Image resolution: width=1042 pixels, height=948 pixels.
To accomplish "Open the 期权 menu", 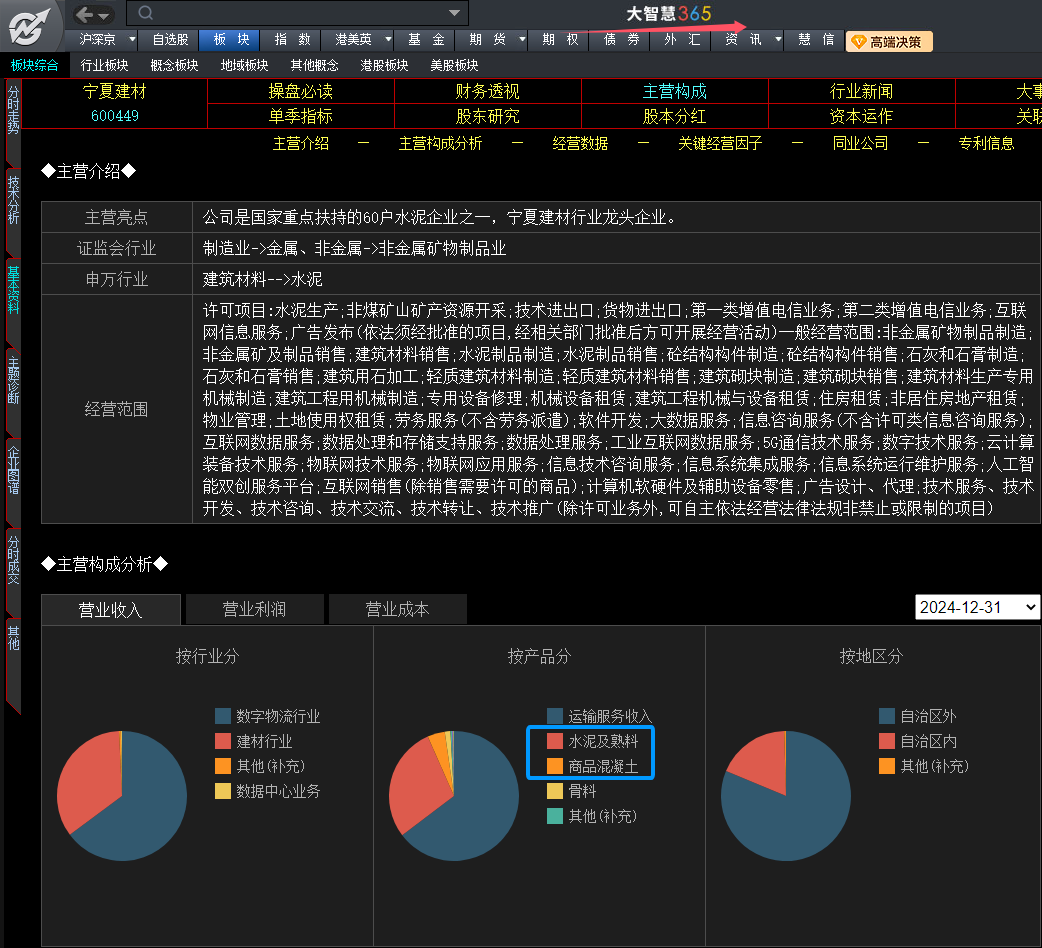I will click(560, 40).
